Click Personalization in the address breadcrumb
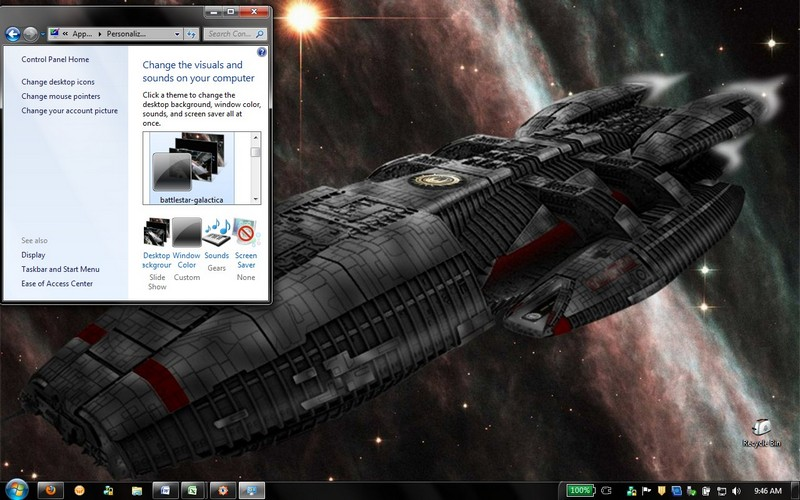 point(126,34)
